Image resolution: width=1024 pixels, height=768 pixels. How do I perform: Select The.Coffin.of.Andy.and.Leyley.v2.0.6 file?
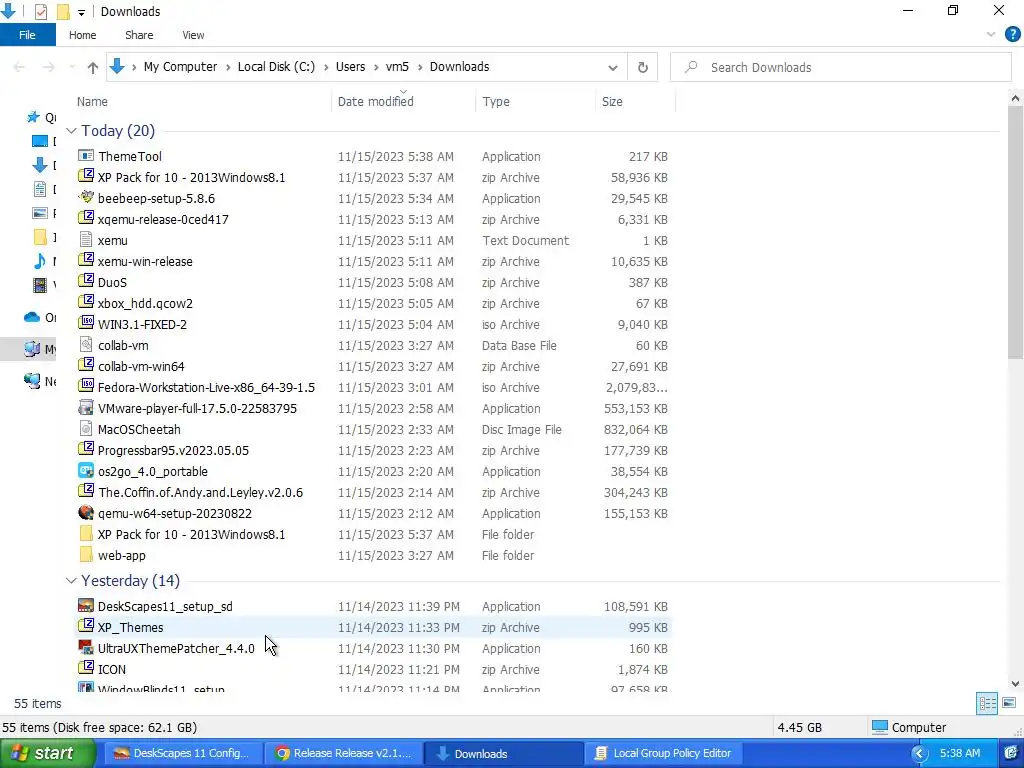pyautogui.click(x=200, y=492)
